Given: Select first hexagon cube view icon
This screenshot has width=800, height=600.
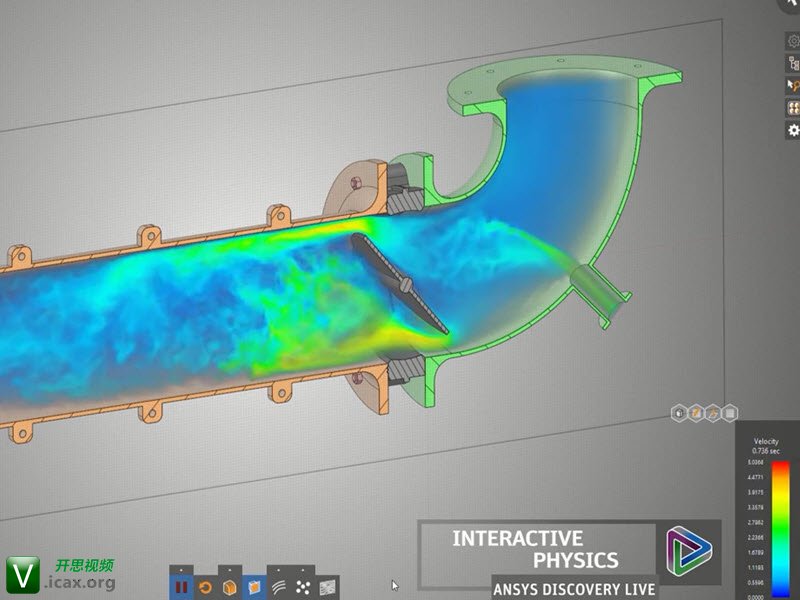Looking at the screenshot, I should pos(679,413).
